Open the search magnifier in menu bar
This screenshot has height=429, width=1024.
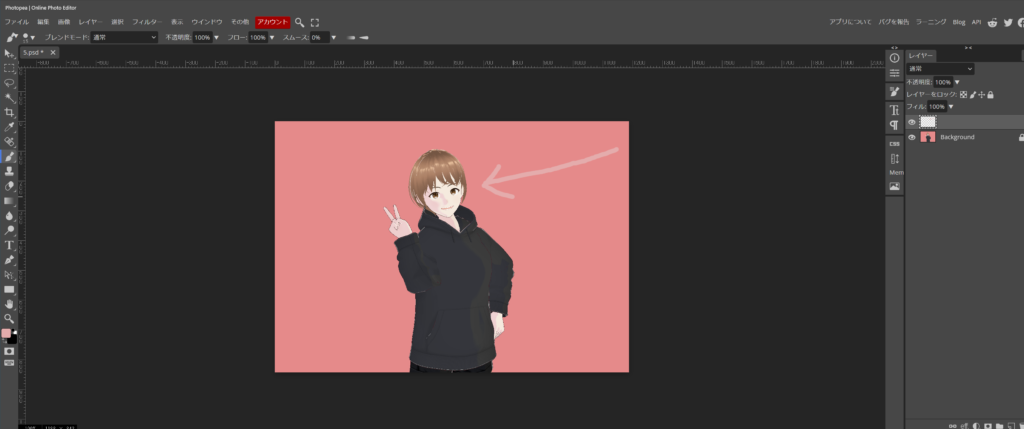(299, 21)
